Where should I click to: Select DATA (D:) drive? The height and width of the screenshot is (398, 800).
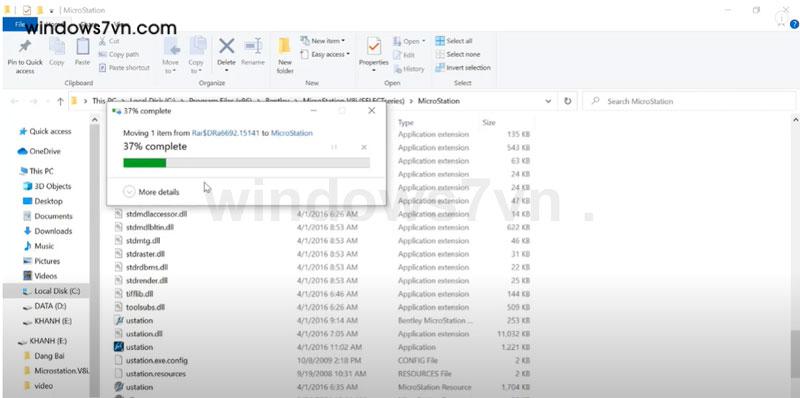point(45,306)
